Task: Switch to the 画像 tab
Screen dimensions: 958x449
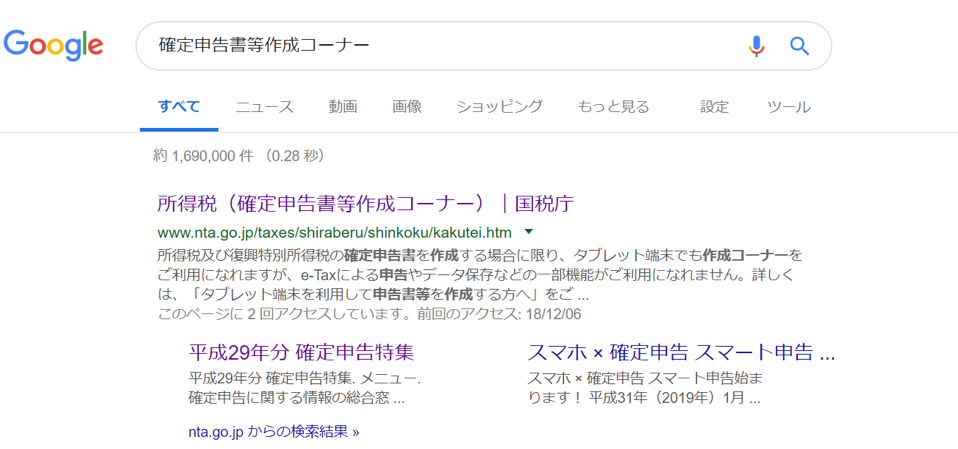Action: tap(407, 107)
